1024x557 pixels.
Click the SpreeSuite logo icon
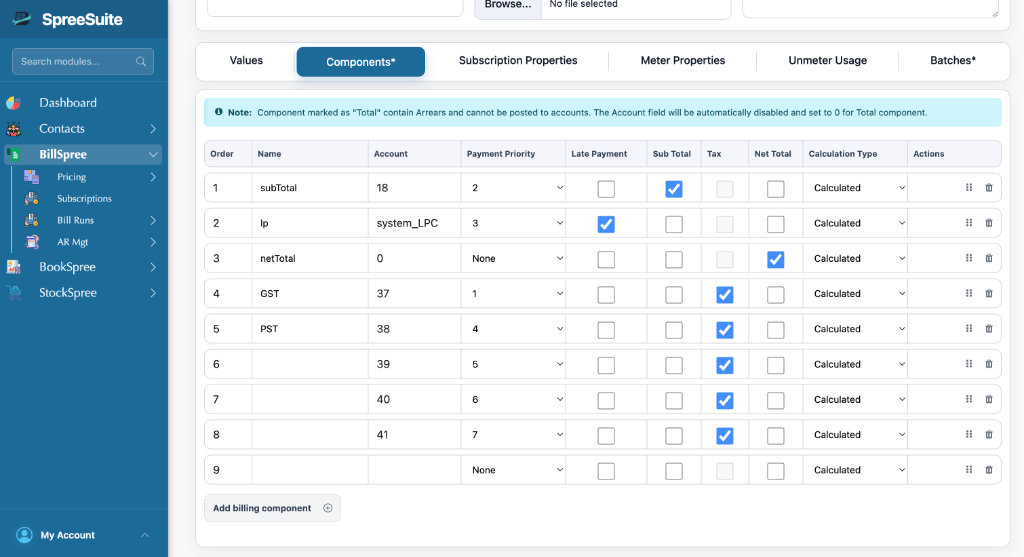(22, 19)
